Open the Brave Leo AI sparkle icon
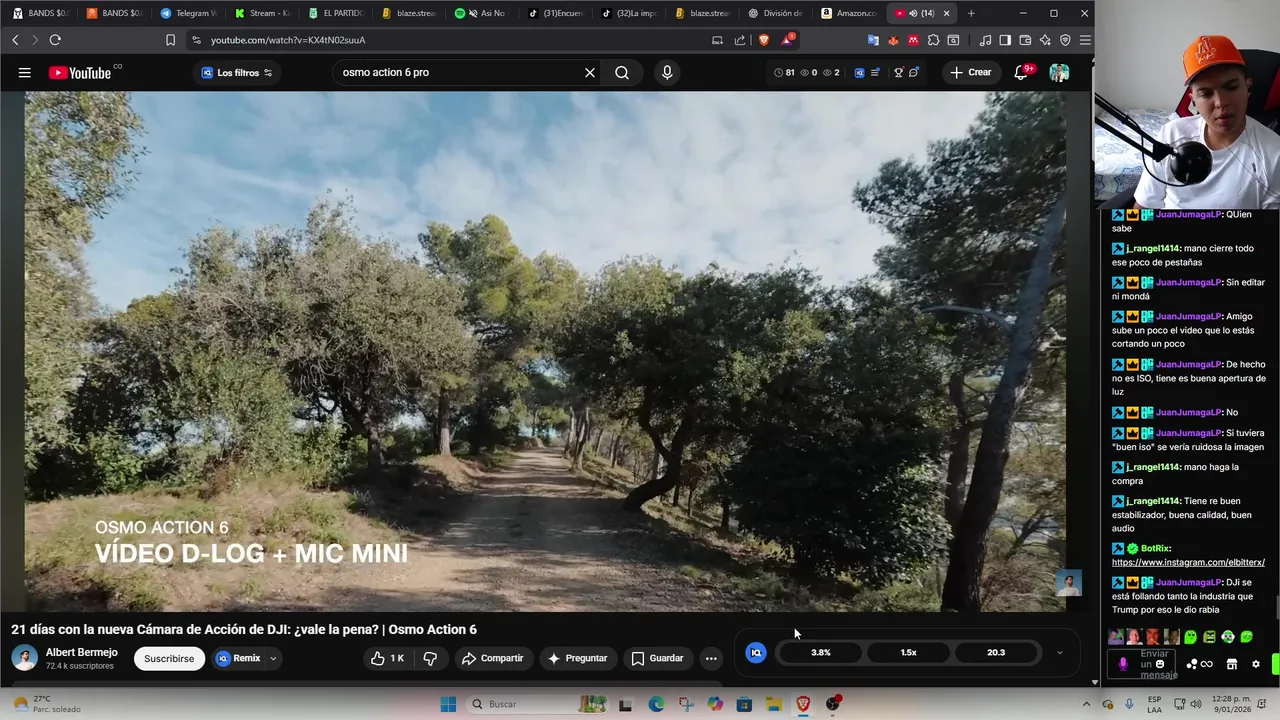This screenshot has width=1280, height=720. 1045,40
